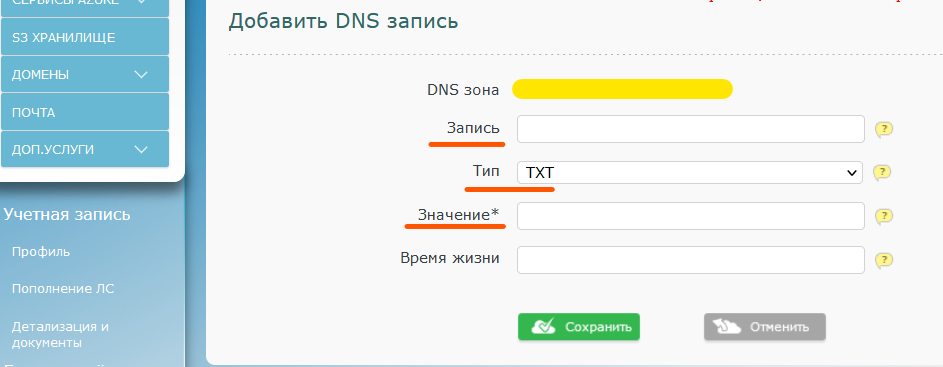This screenshot has height=367, width=943.
Task: Expand the top Azure services menu chevron
Action: click(x=141, y=2)
